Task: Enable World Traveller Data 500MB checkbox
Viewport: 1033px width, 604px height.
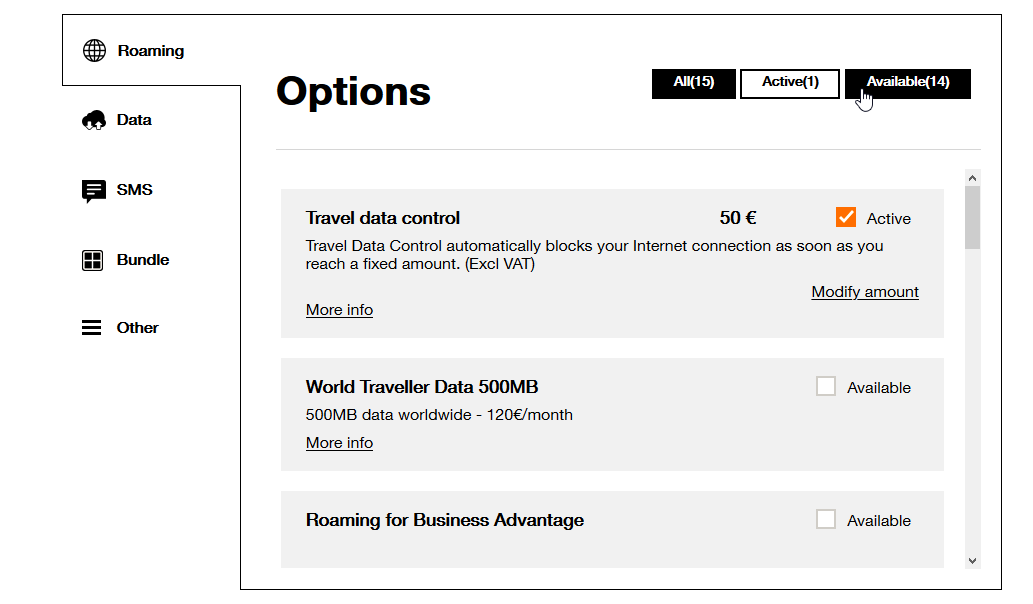Action: (x=826, y=387)
